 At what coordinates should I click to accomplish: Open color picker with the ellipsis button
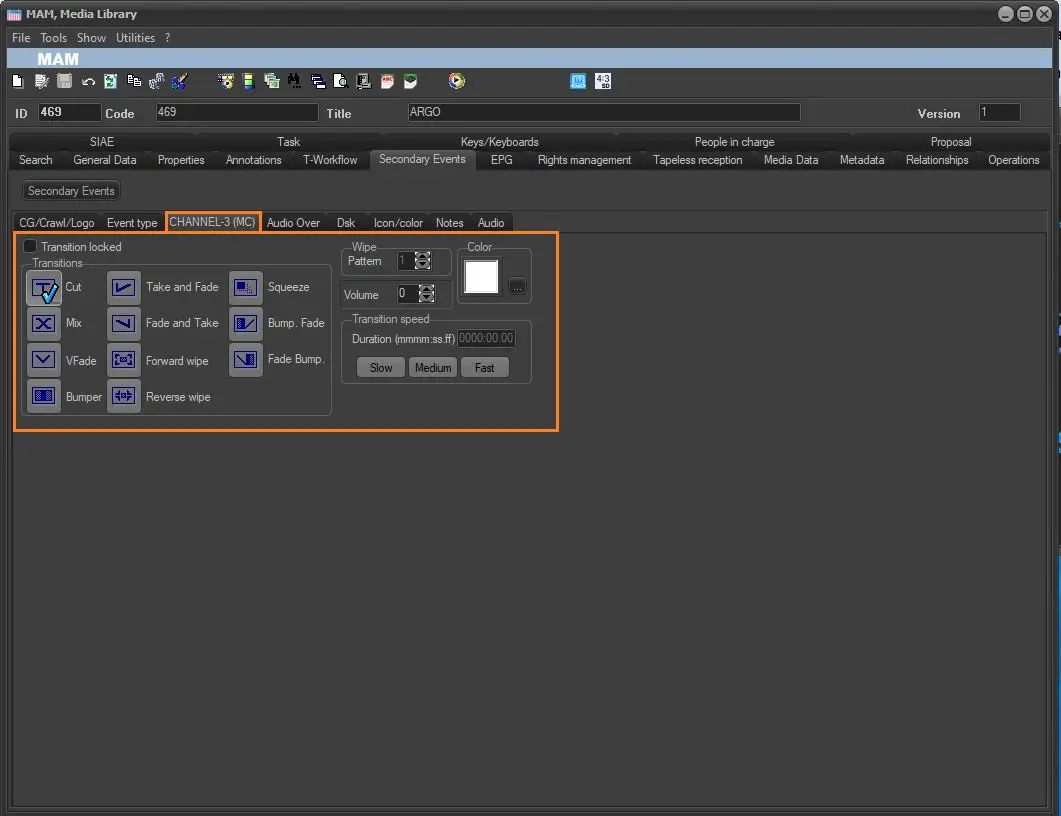[517, 287]
